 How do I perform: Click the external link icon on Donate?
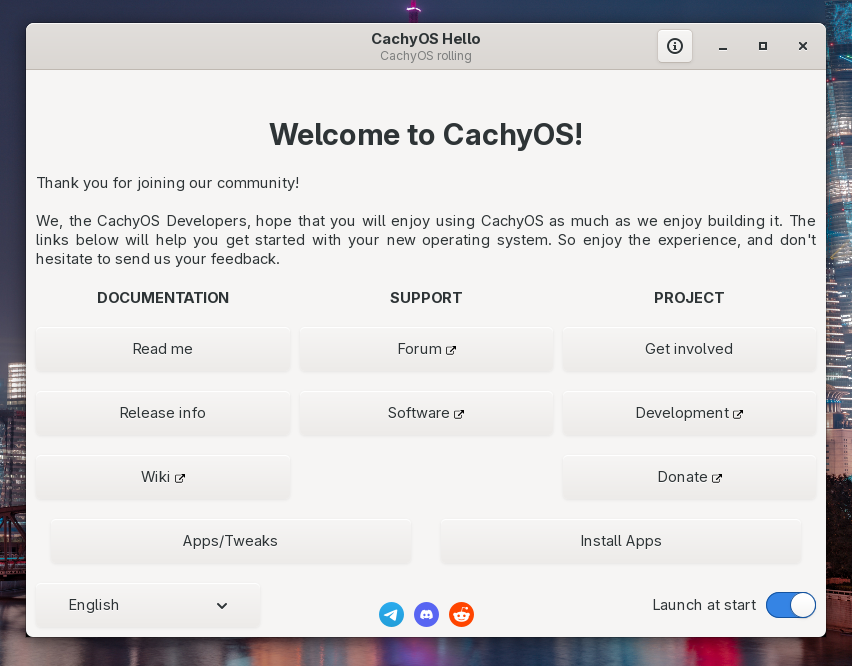tap(716, 477)
